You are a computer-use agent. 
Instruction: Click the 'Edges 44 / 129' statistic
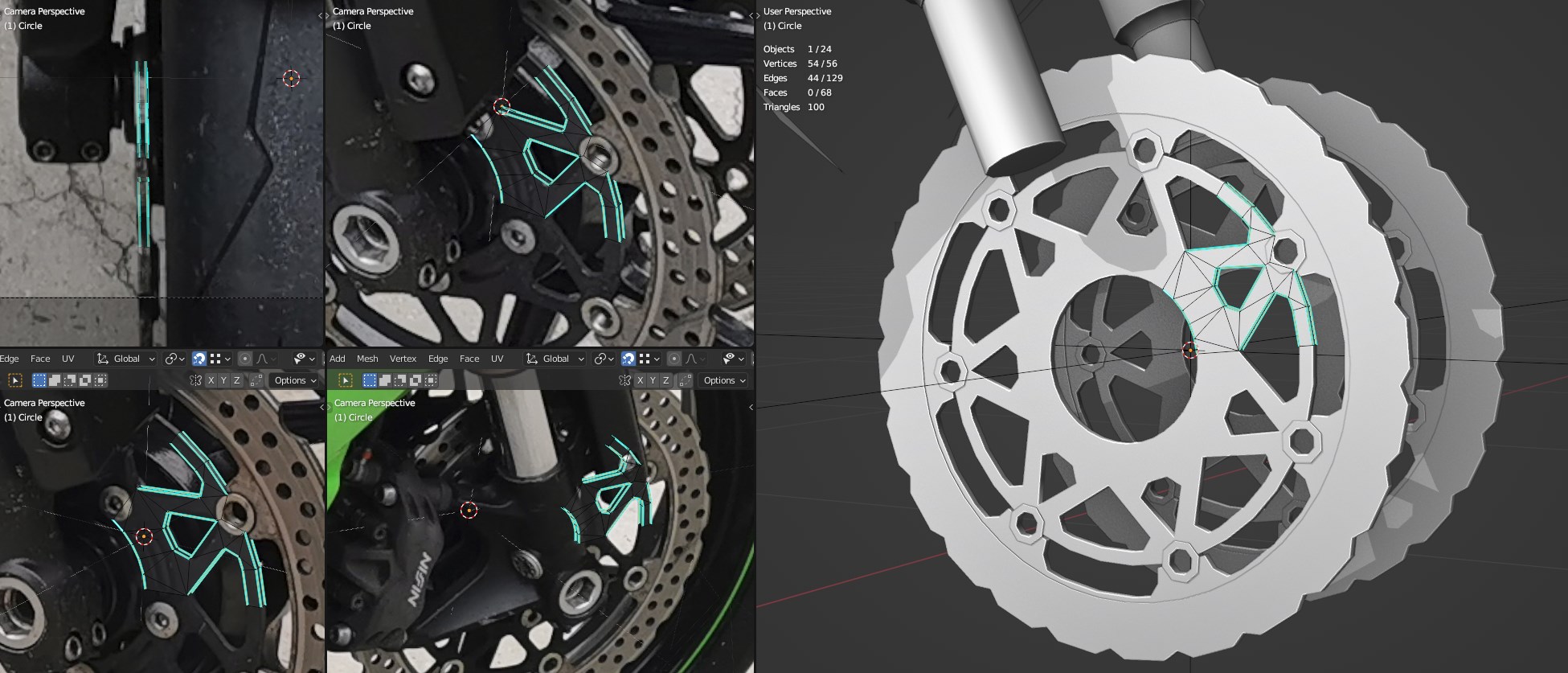point(803,78)
